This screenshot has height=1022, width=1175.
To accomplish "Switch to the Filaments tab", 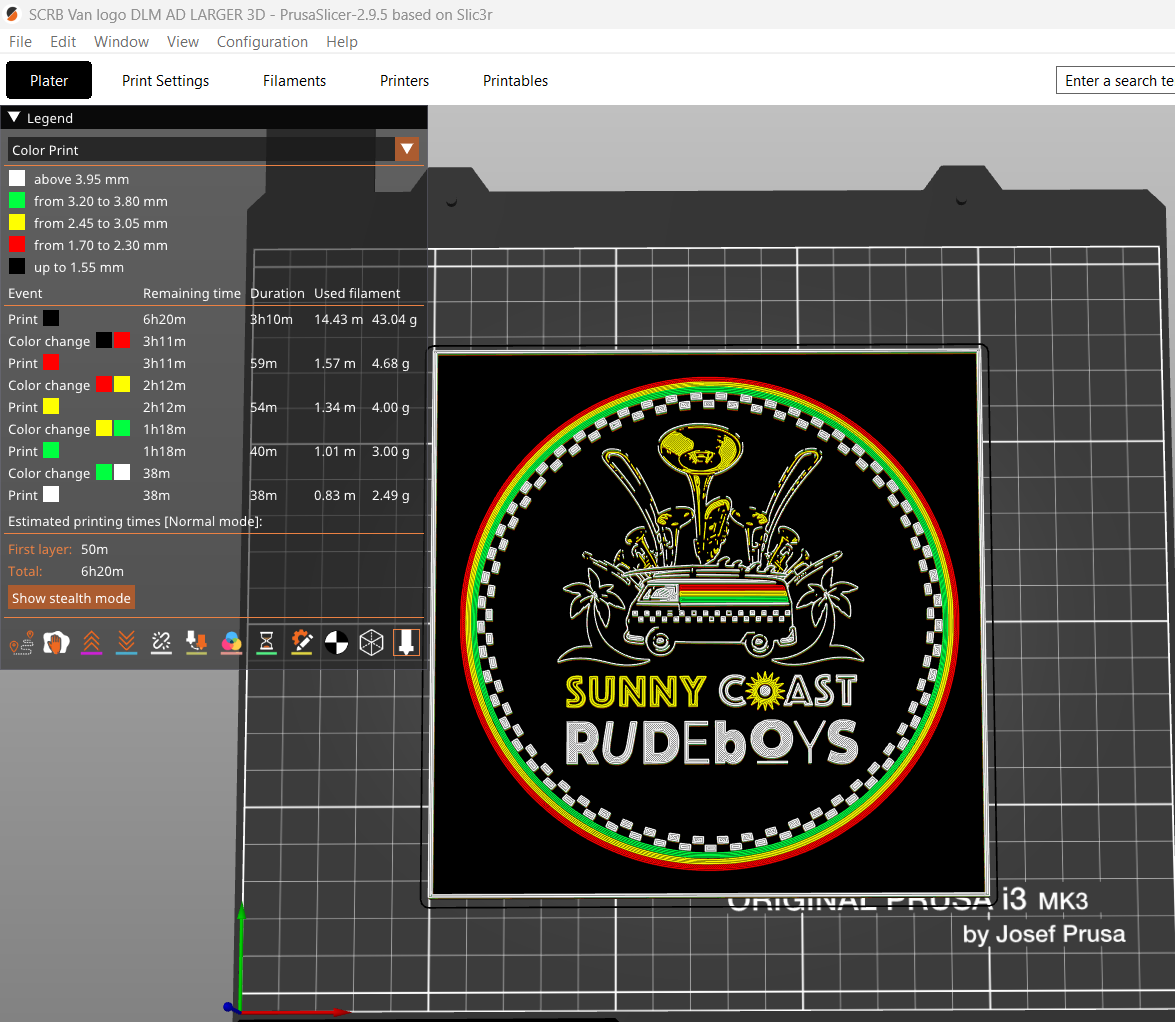I will coord(294,80).
